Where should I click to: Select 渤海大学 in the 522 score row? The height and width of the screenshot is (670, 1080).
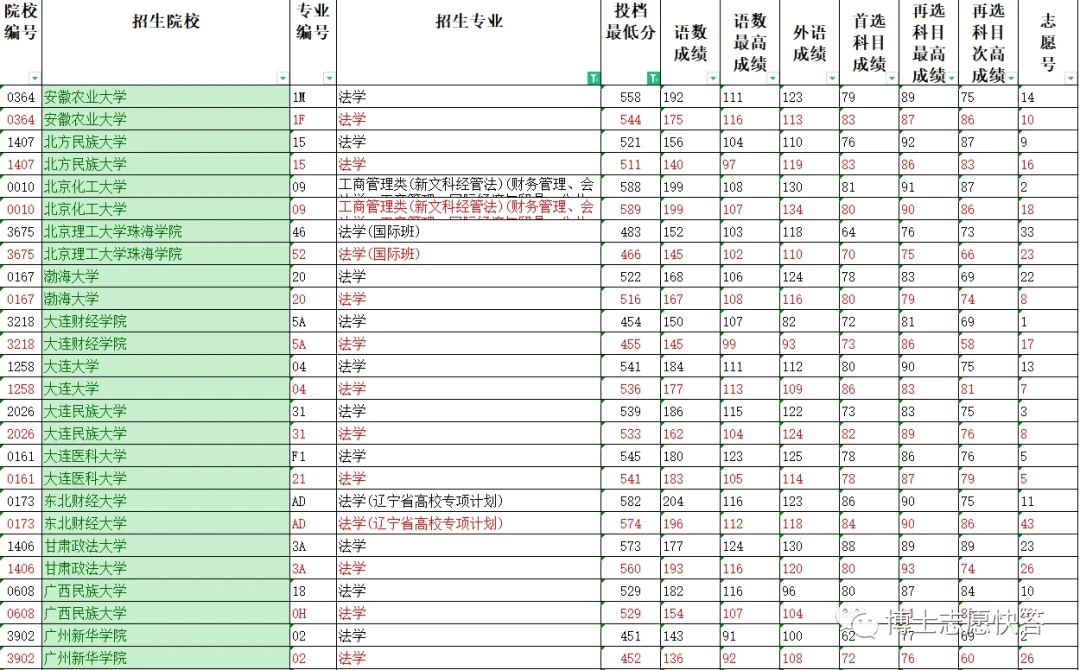point(166,277)
